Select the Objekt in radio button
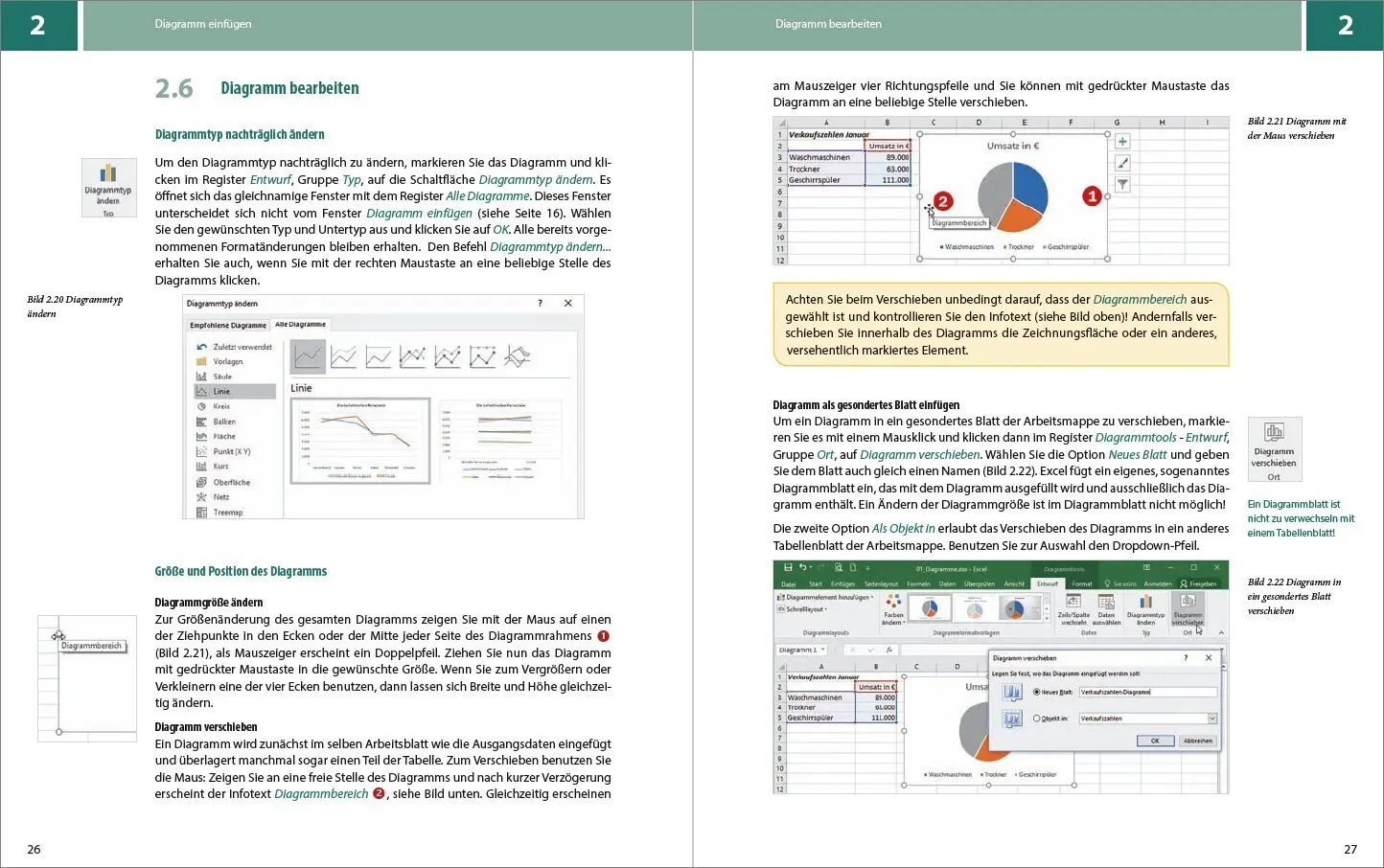Image resolution: width=1384 pixels, height=868 pixels. point(1036,719)
